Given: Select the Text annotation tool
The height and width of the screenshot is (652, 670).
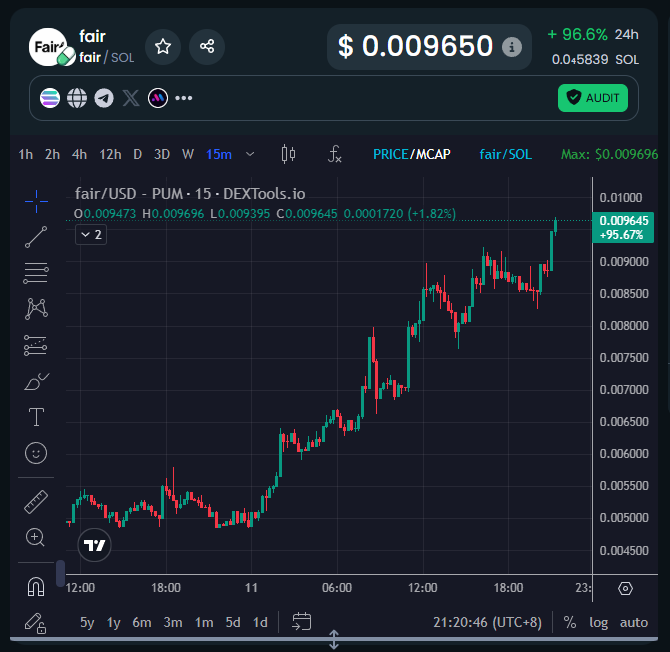Looking at the screenshot, I should (36, 417).
